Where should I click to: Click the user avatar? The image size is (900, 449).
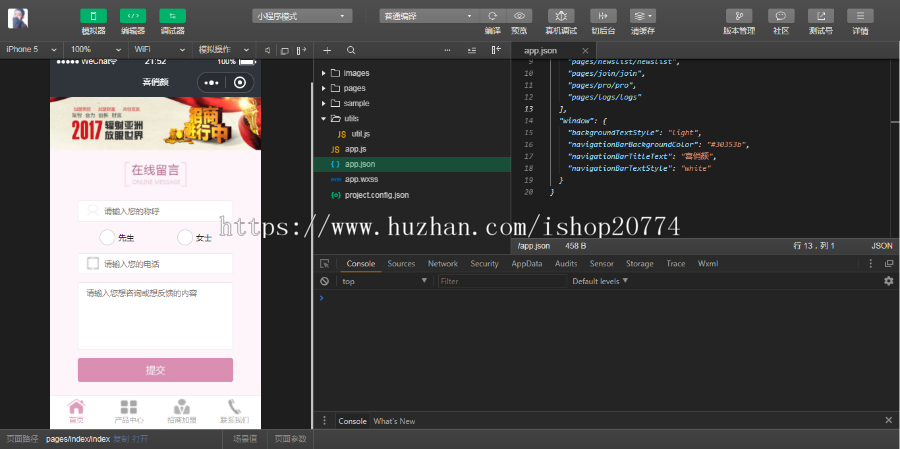click(18, 19)
